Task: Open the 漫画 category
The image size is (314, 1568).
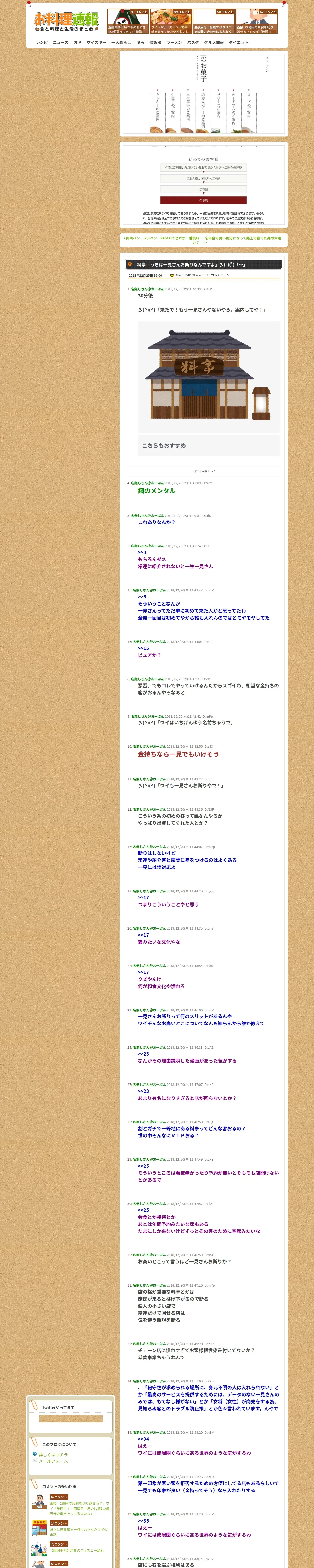Action: tap(140, 43)
